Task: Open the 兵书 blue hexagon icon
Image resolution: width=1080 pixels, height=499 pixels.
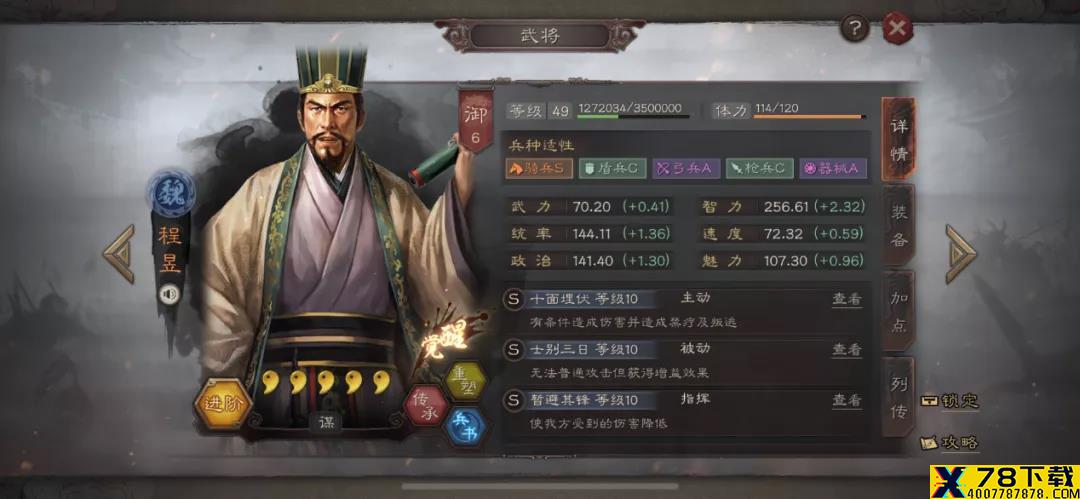Action: [x=466, y=426]
